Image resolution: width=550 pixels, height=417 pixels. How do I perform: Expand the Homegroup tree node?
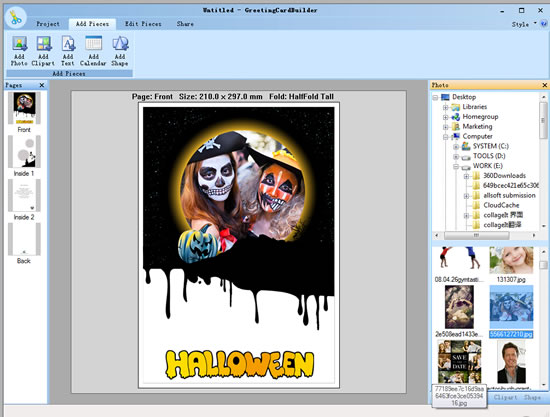click(x=445, y=117)
